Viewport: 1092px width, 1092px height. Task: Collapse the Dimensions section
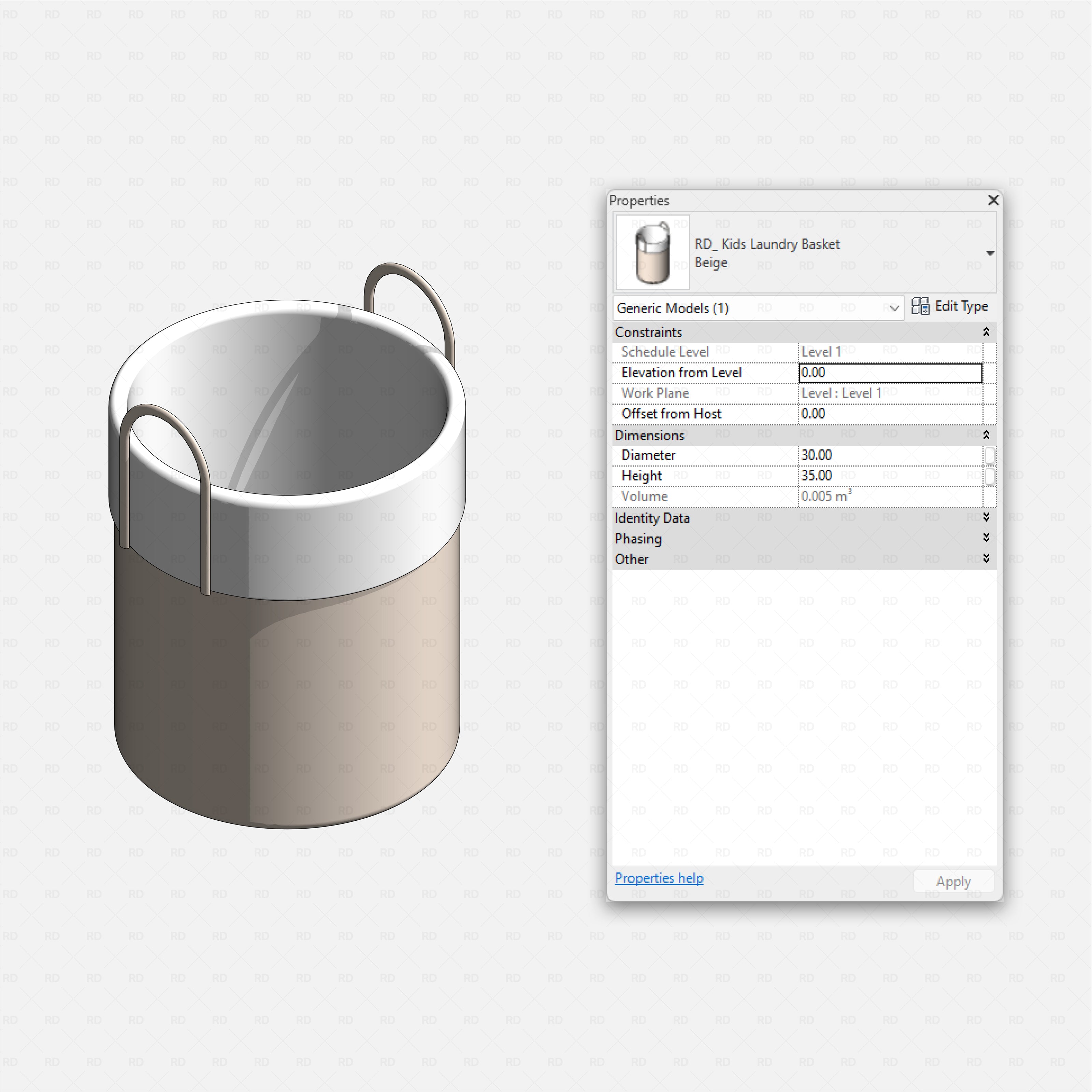click(x=986, y=435)
